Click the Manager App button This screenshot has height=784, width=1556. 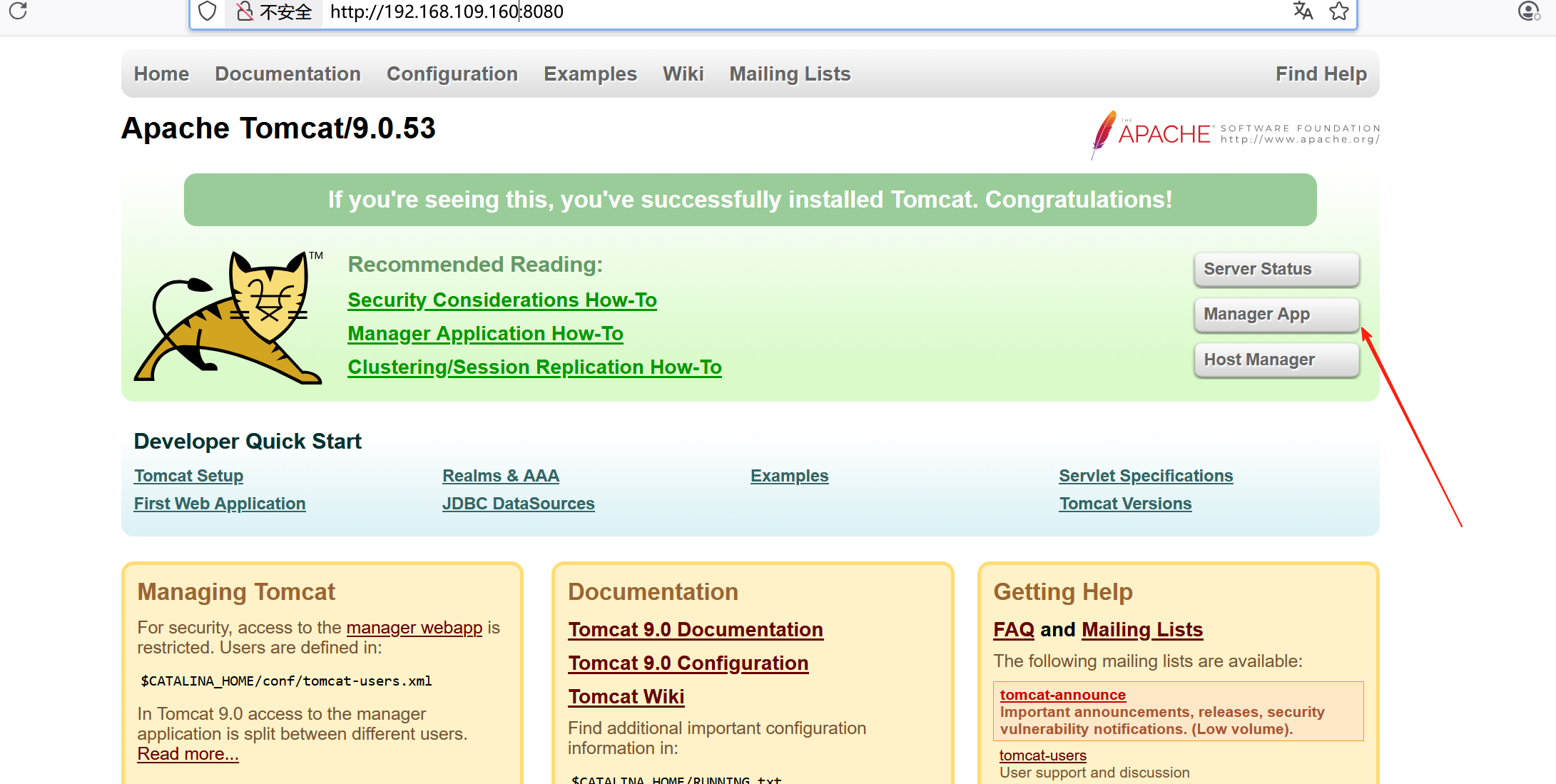[1276, 314]
